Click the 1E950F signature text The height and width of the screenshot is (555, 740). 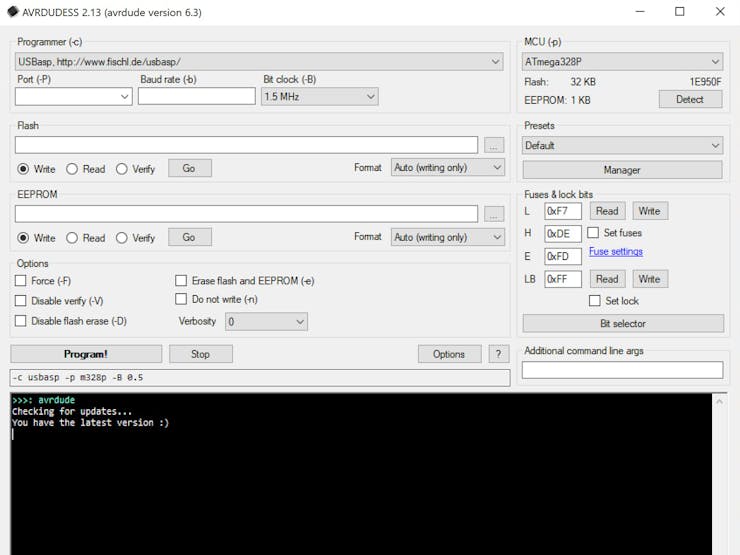[x=706, y=82]
